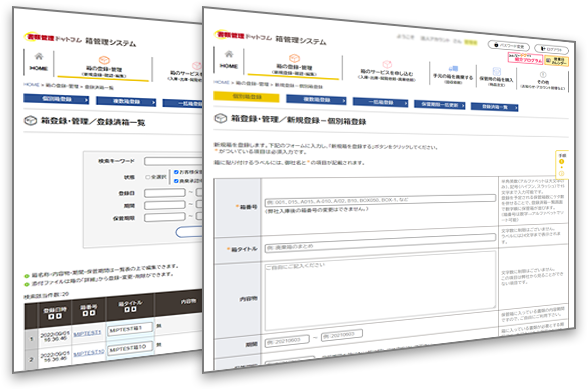Edit MPTEST箱10 title field in table

pyautogui.click(x=130, y=348)
